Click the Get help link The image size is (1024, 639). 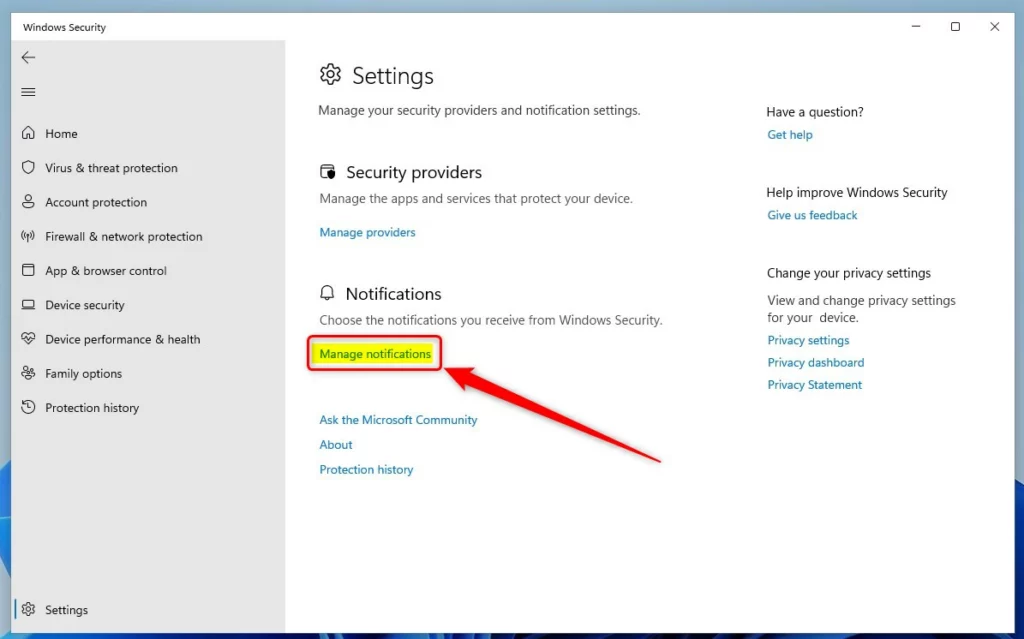click(790, 135)
